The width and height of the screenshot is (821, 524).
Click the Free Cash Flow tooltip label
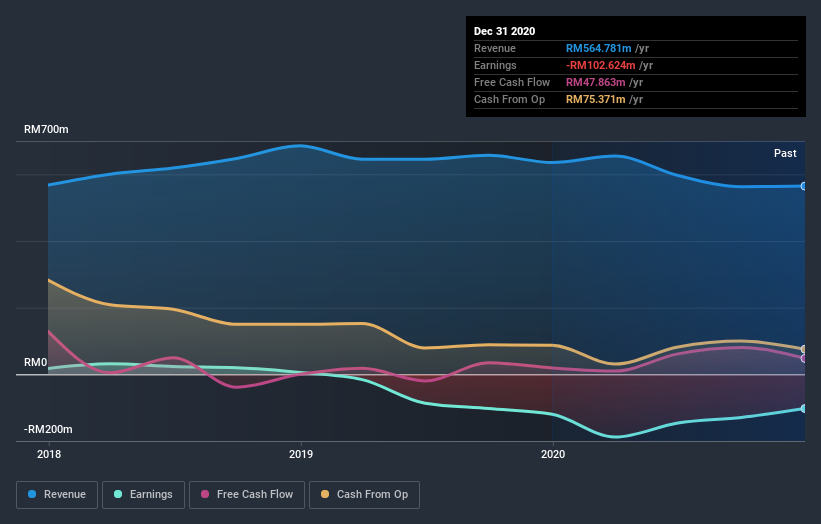point(512,82)
